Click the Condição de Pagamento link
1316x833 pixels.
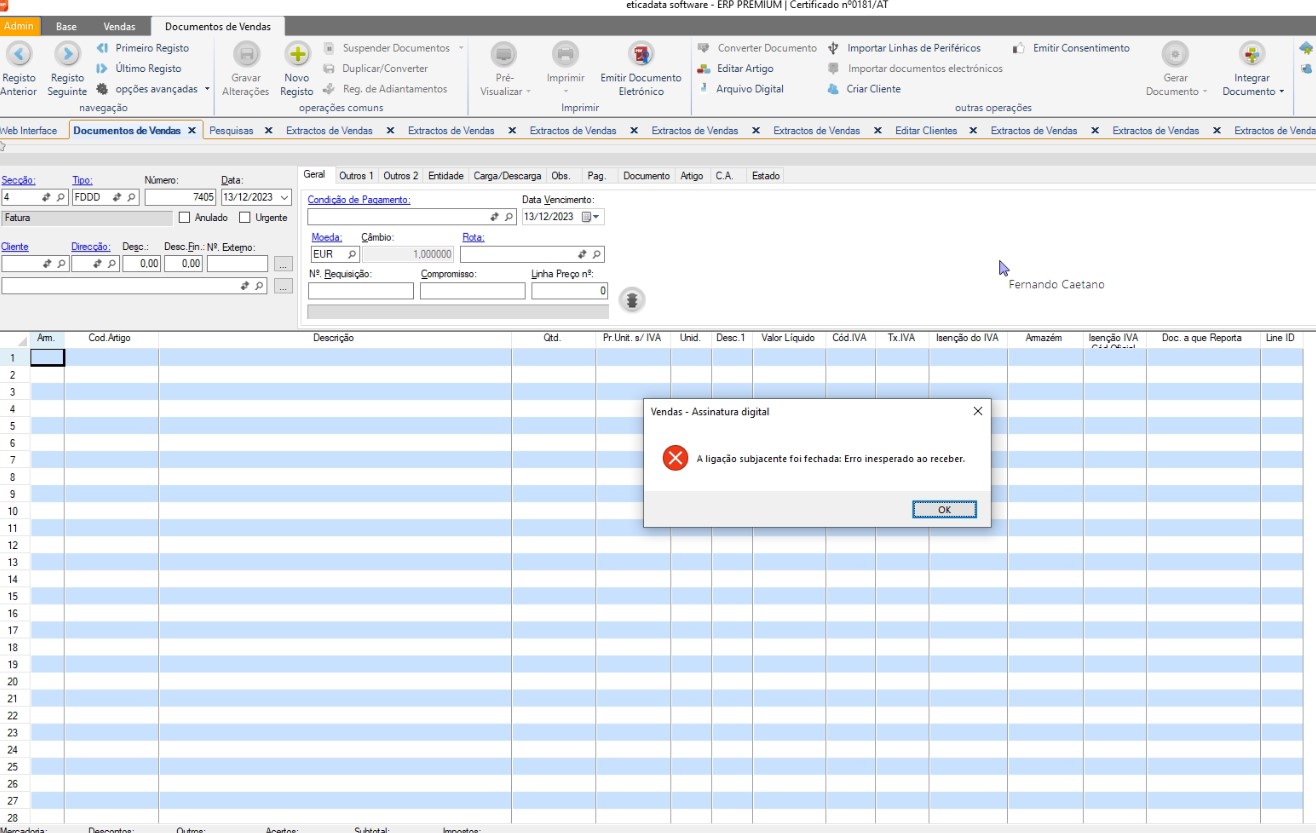pos(358,200)
